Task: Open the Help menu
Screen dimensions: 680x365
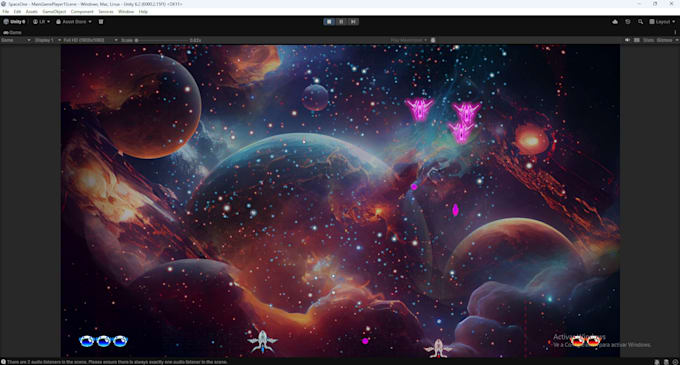Action: point(144,12)
